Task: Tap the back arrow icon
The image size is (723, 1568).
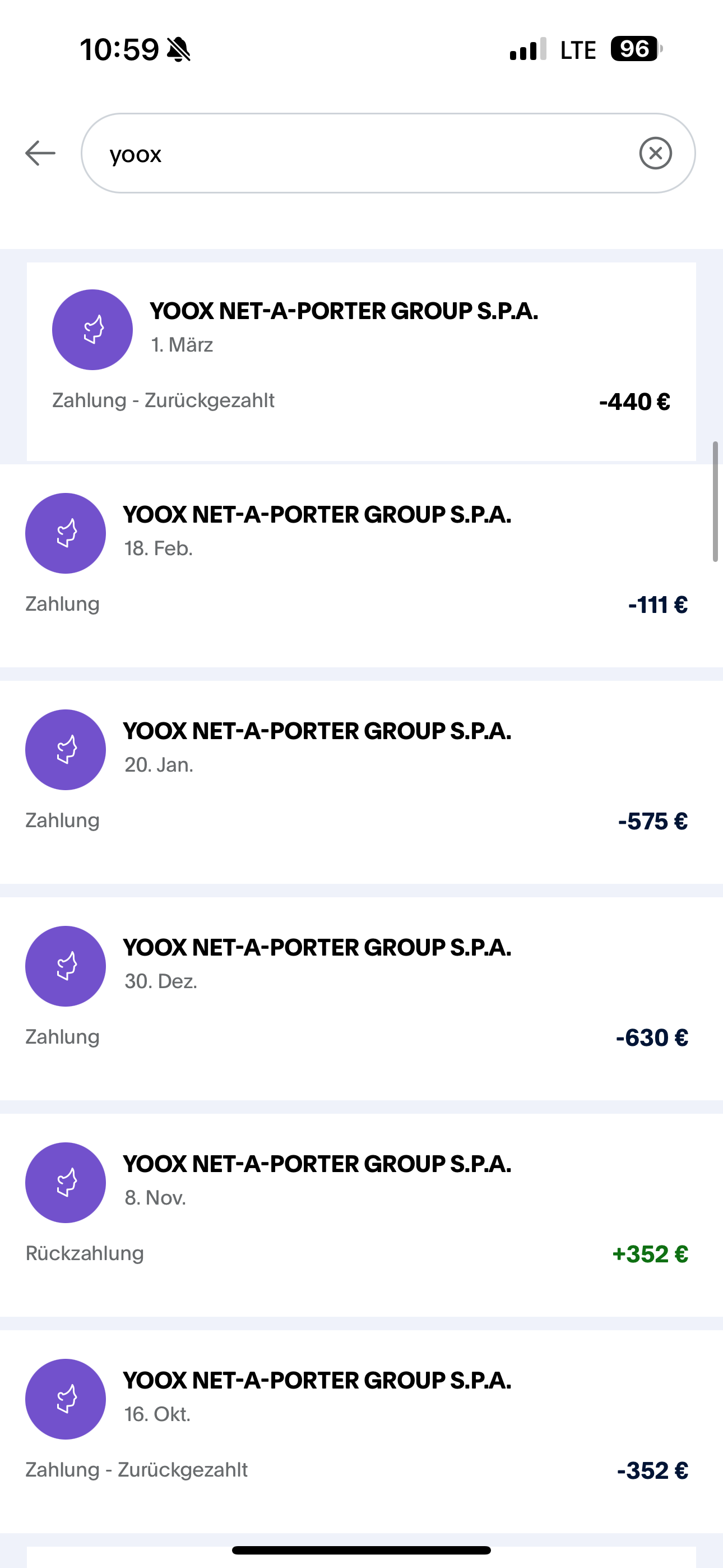Action: coord(40,153)
